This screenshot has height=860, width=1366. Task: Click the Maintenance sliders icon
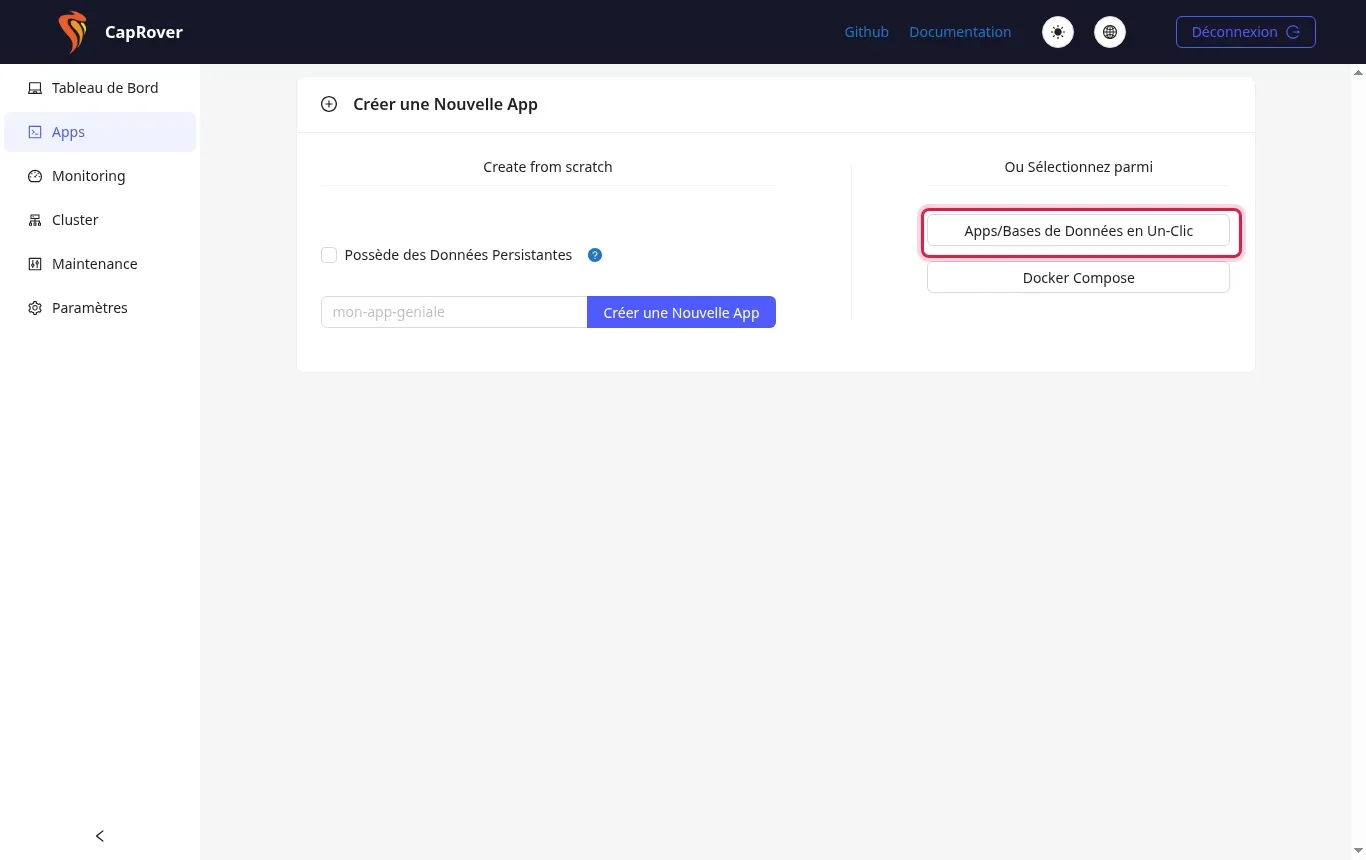pyautogui.click(x=35, y=264)
